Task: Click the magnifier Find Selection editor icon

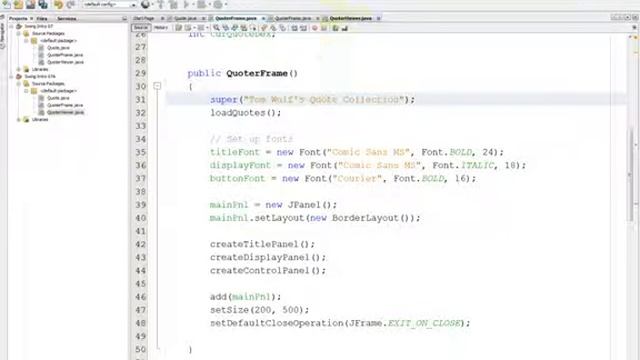Action: 216,28
